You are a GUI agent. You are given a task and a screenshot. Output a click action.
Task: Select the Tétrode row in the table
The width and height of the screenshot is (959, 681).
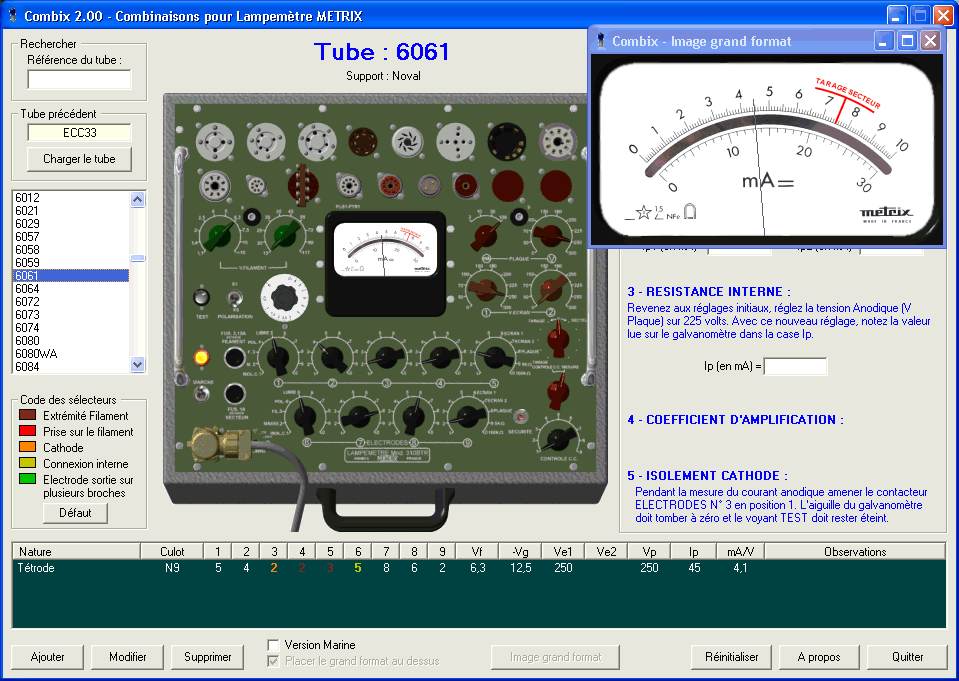pyautogui.click(x=479, y=568)
